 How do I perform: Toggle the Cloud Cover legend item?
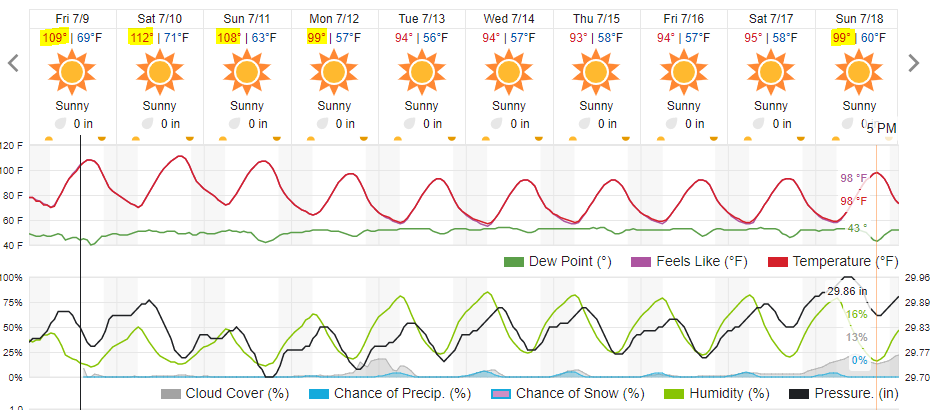tap(225, 394)
